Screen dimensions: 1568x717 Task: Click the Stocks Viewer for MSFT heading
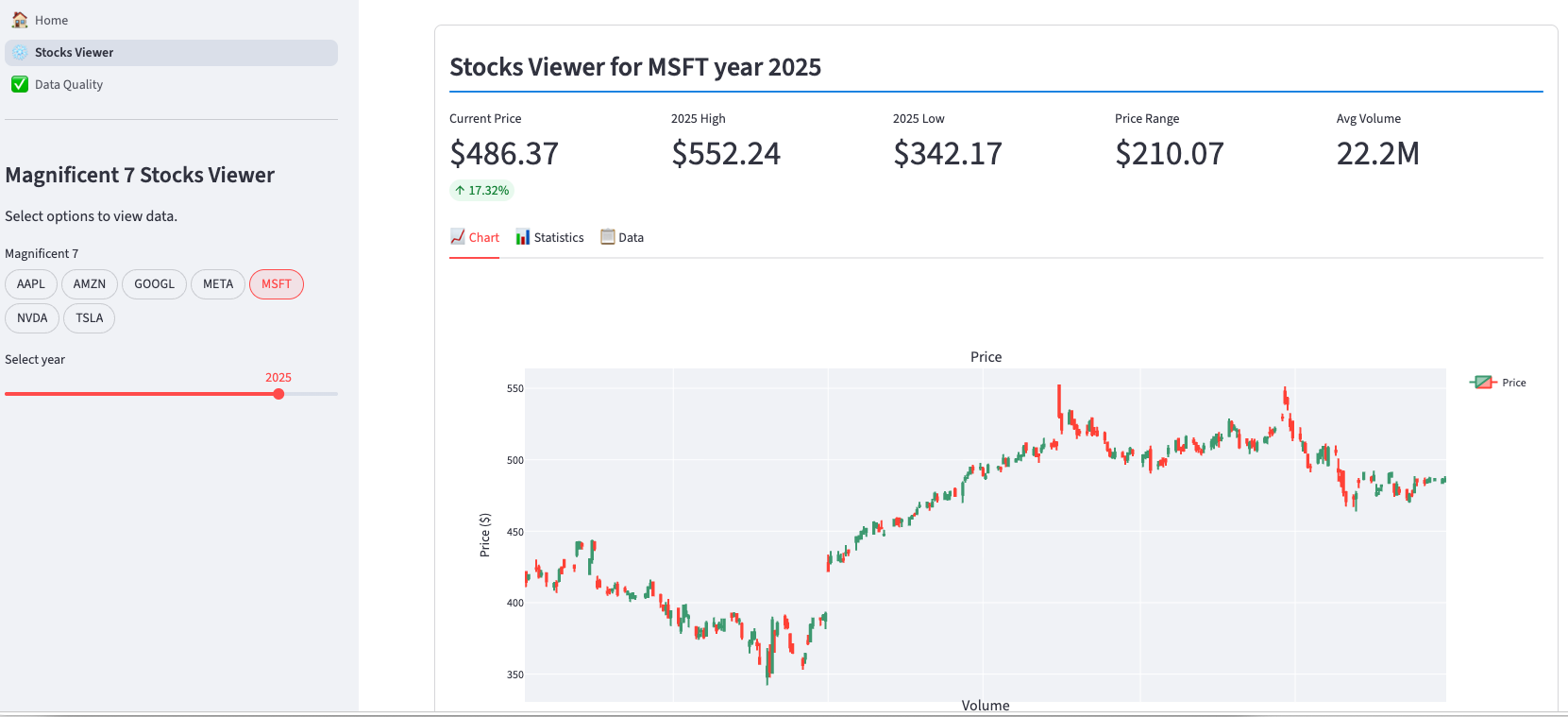(635, 67)
